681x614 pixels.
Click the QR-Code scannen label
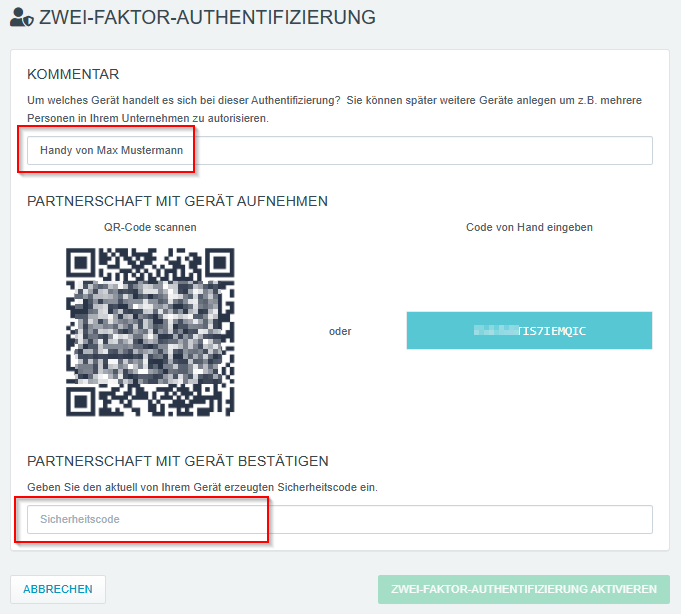pos(150,227)
